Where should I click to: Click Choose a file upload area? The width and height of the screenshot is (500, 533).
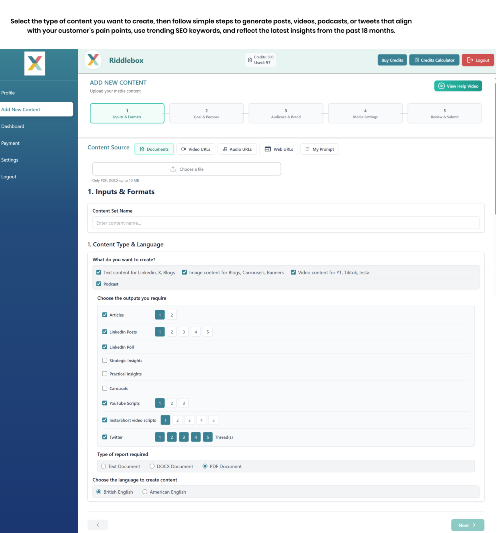point(186,169)
